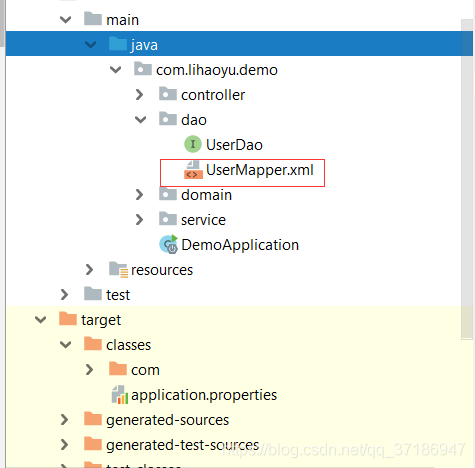Viewport: 475px width, 468px height.
Task: Click the controller package icon
Action: click(x=168, y=94)
